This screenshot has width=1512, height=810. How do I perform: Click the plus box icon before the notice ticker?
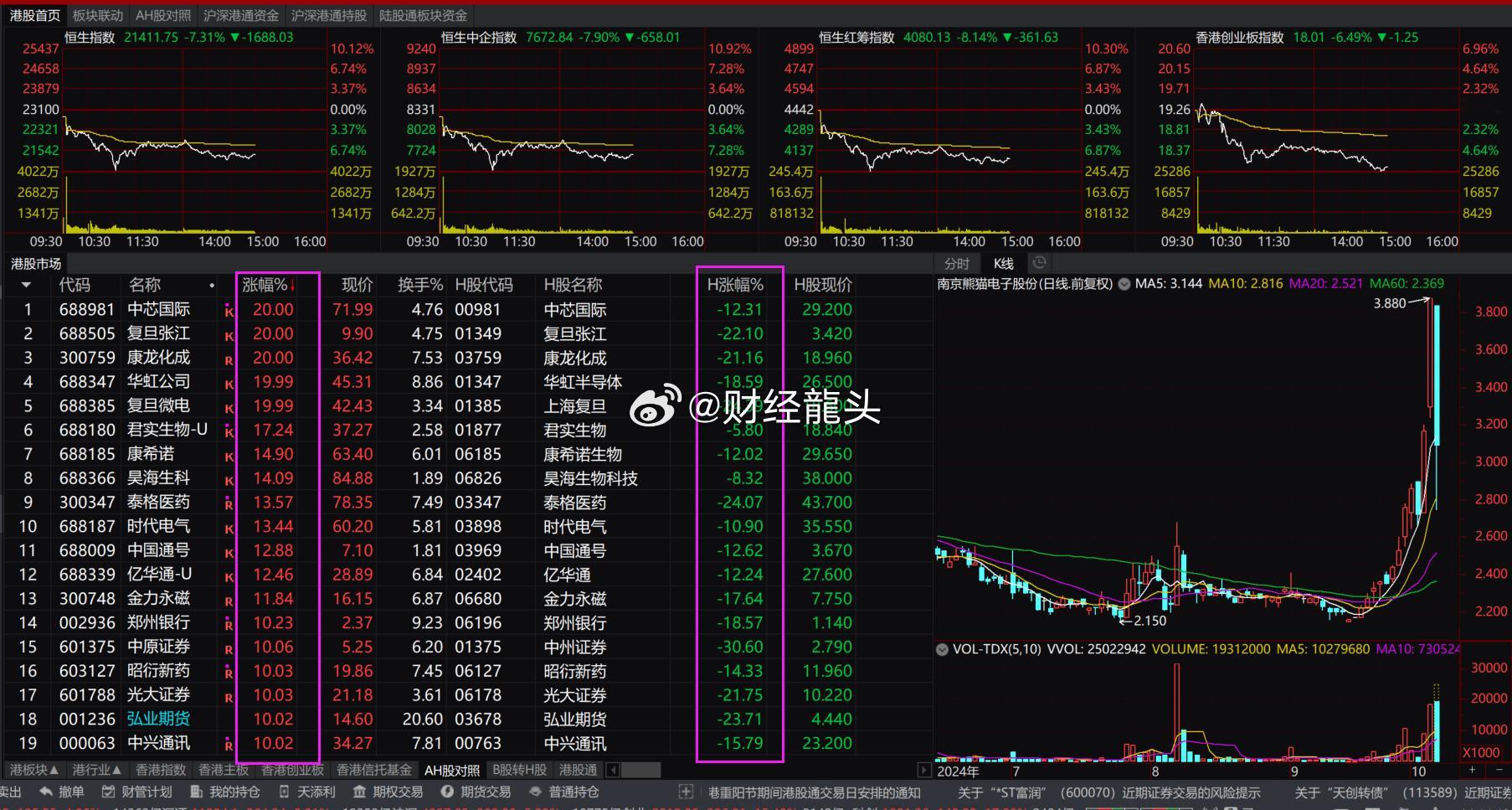pos(686,792)
